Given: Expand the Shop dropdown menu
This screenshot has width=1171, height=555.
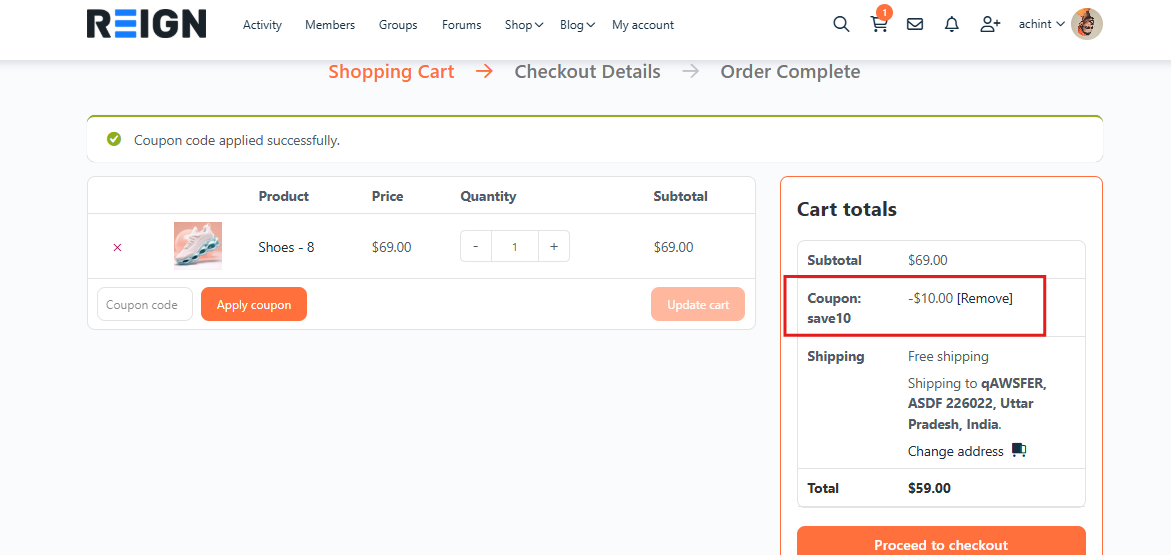Looking at the screenshot, I should pyautogui.click(x=524, y=25).
